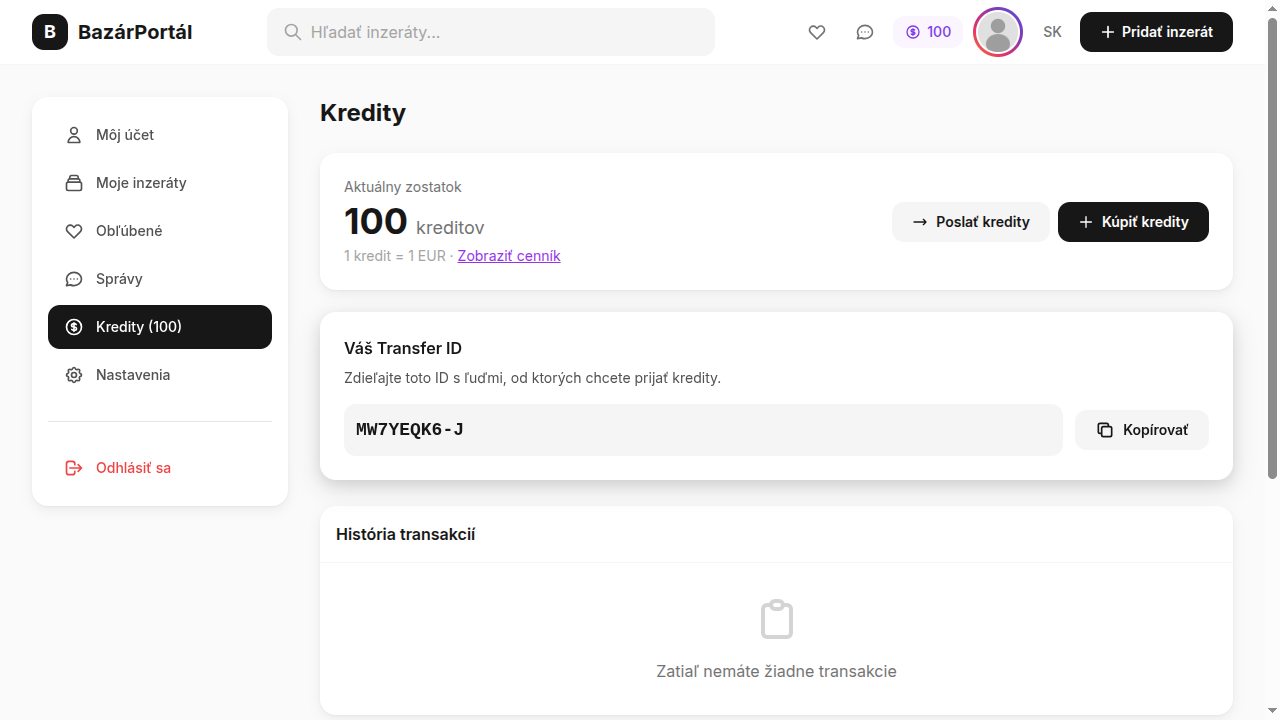Click the credit balance badge showing 100
1280x720 pixels.
[x=928, y=31]
